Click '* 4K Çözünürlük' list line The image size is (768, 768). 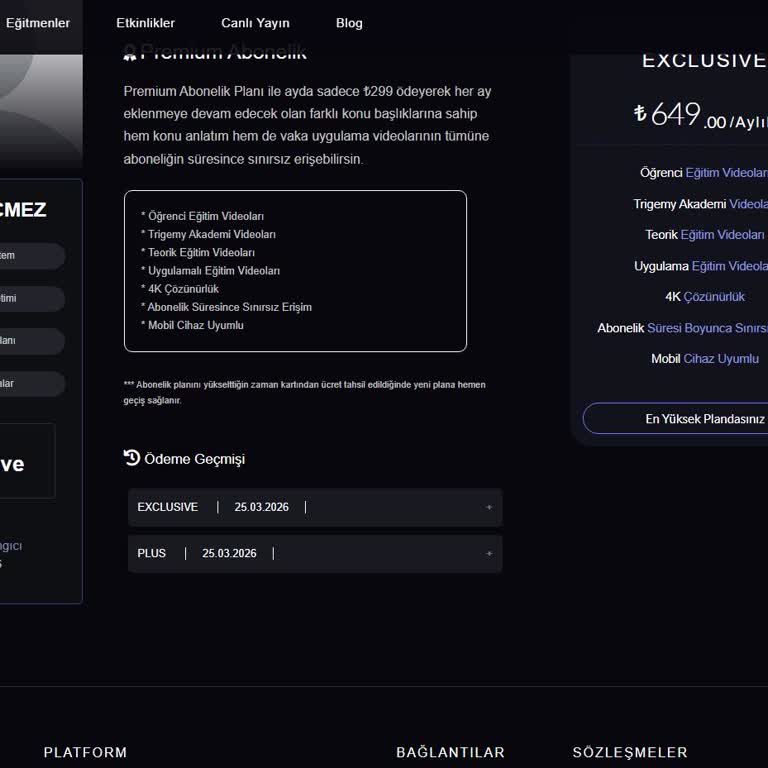180,288
